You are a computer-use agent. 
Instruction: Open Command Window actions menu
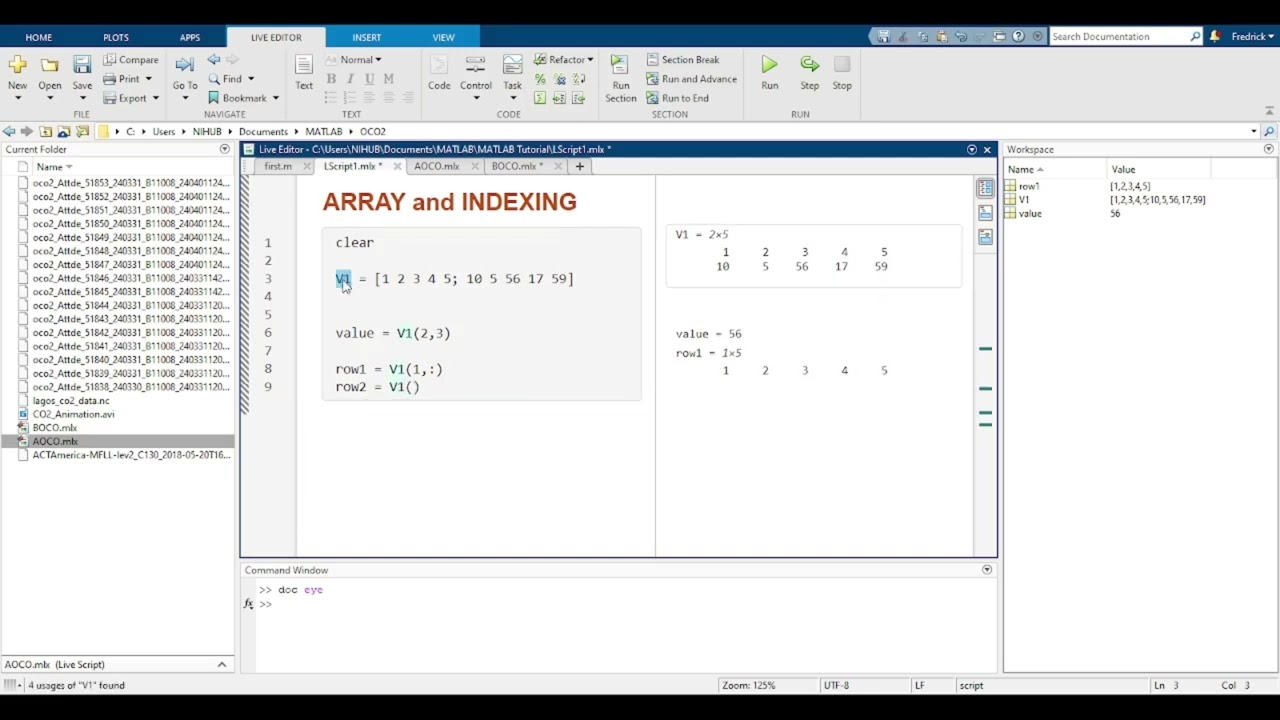coord(987,570)
